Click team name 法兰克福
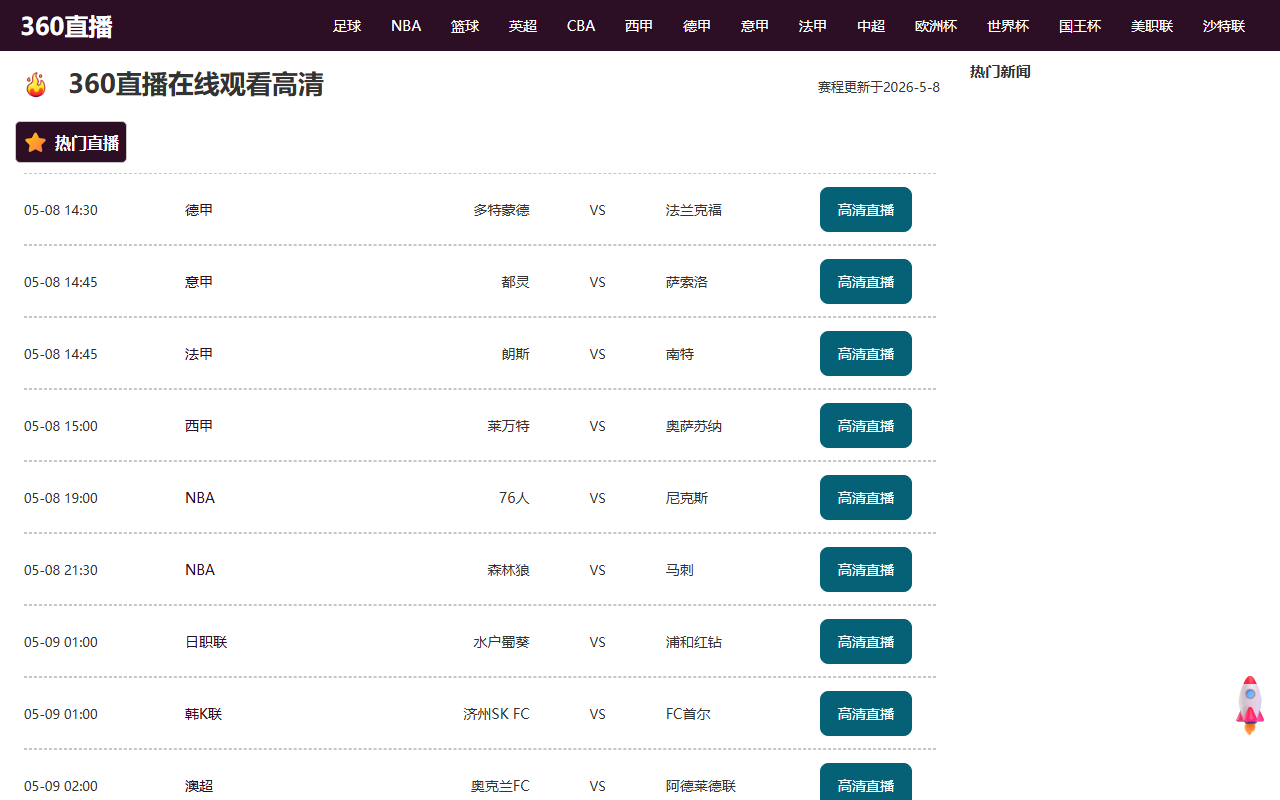 click(x=694, y=210)
